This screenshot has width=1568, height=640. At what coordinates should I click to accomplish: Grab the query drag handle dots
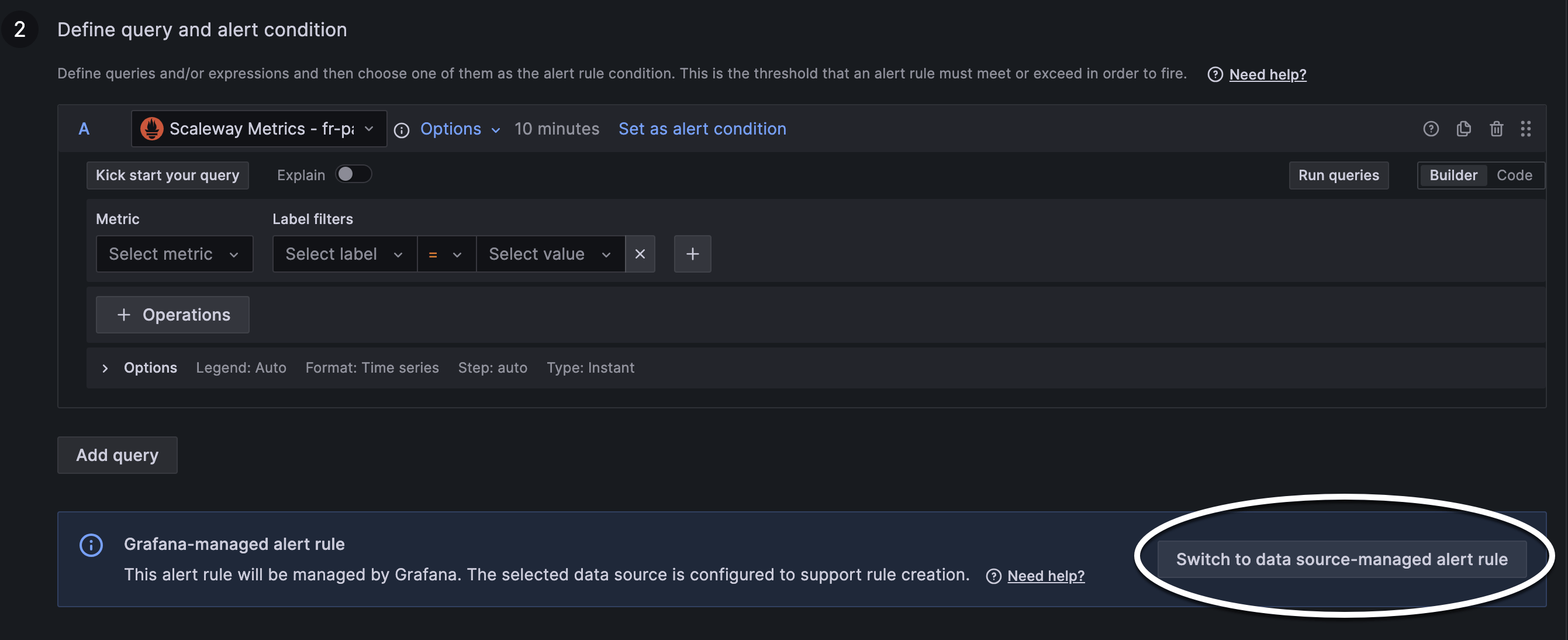pos(1525,129)
